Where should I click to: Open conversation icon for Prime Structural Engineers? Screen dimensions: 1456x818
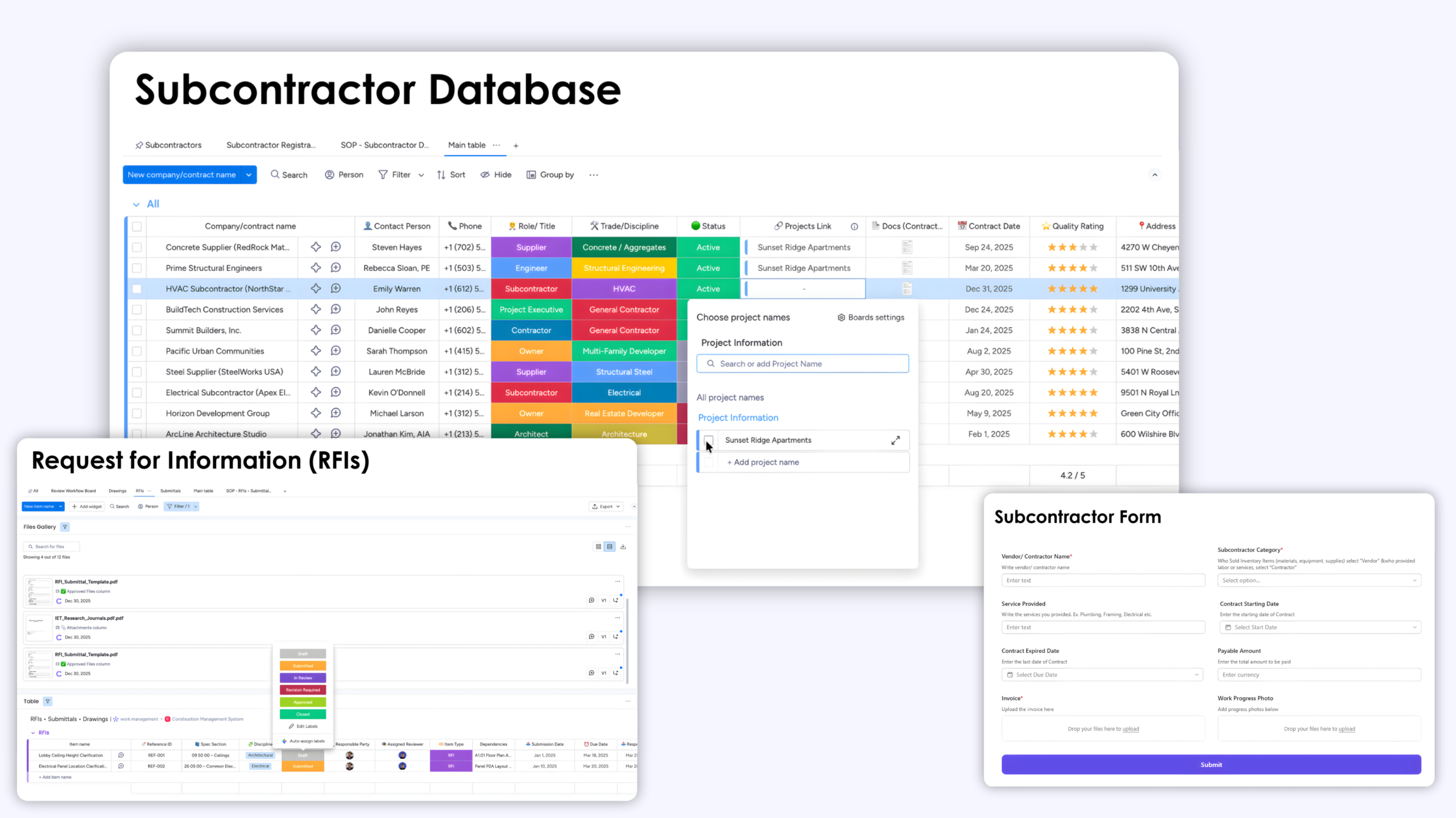[x=336, y=268]
